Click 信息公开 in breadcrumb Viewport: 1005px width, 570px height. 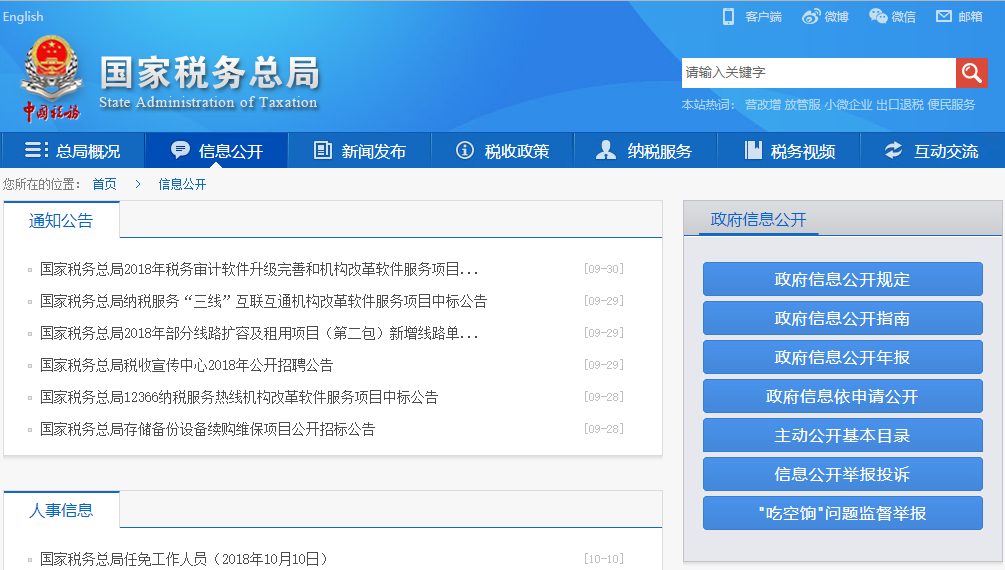click(182, 185)
